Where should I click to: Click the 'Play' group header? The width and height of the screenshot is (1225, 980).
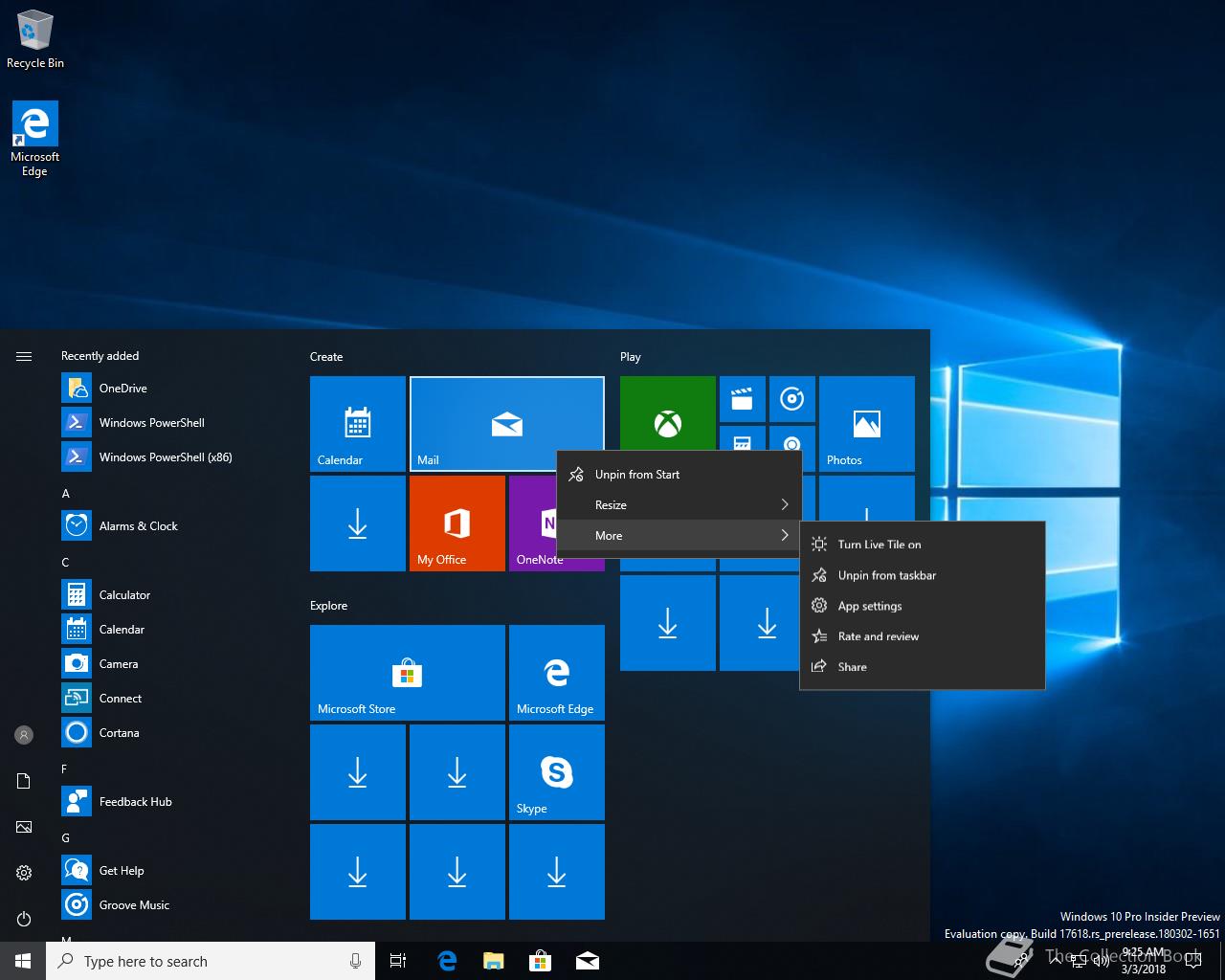[630, 356]
